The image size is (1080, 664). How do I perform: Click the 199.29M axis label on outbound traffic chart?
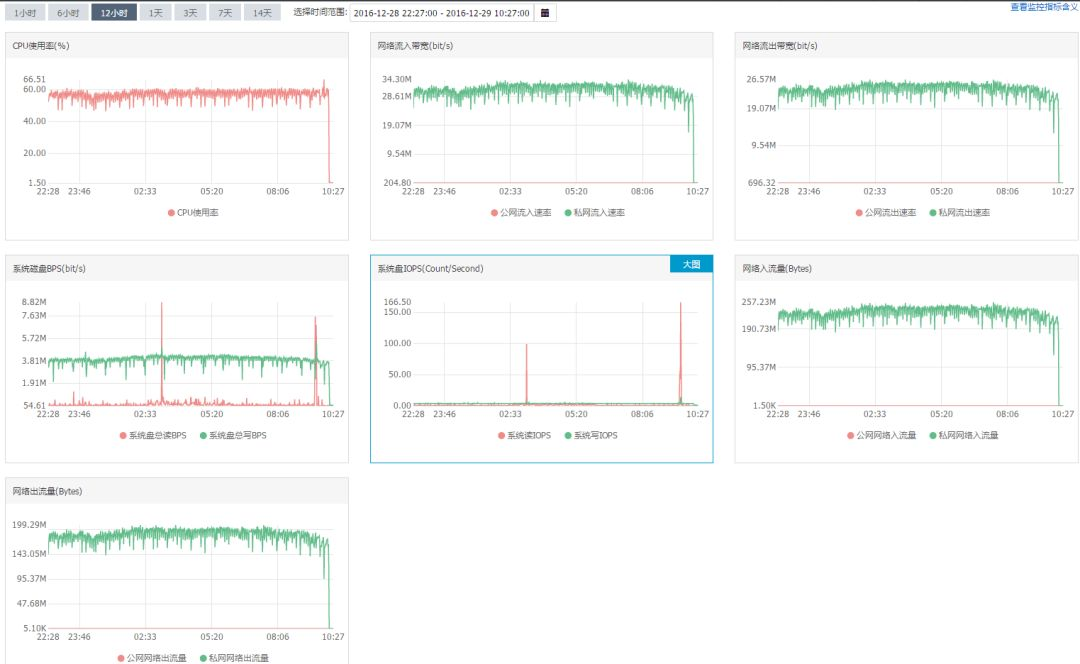[x=29, y=524]
